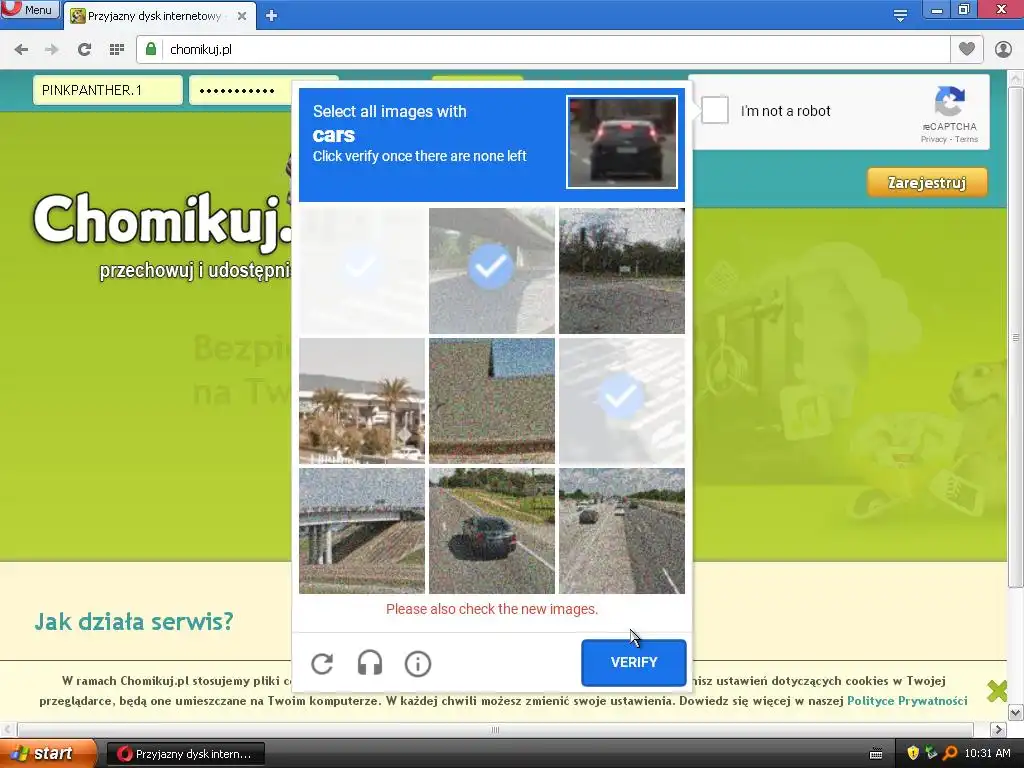
Task: Click the PINKPANTHER.1 username field
Action: 108,90
